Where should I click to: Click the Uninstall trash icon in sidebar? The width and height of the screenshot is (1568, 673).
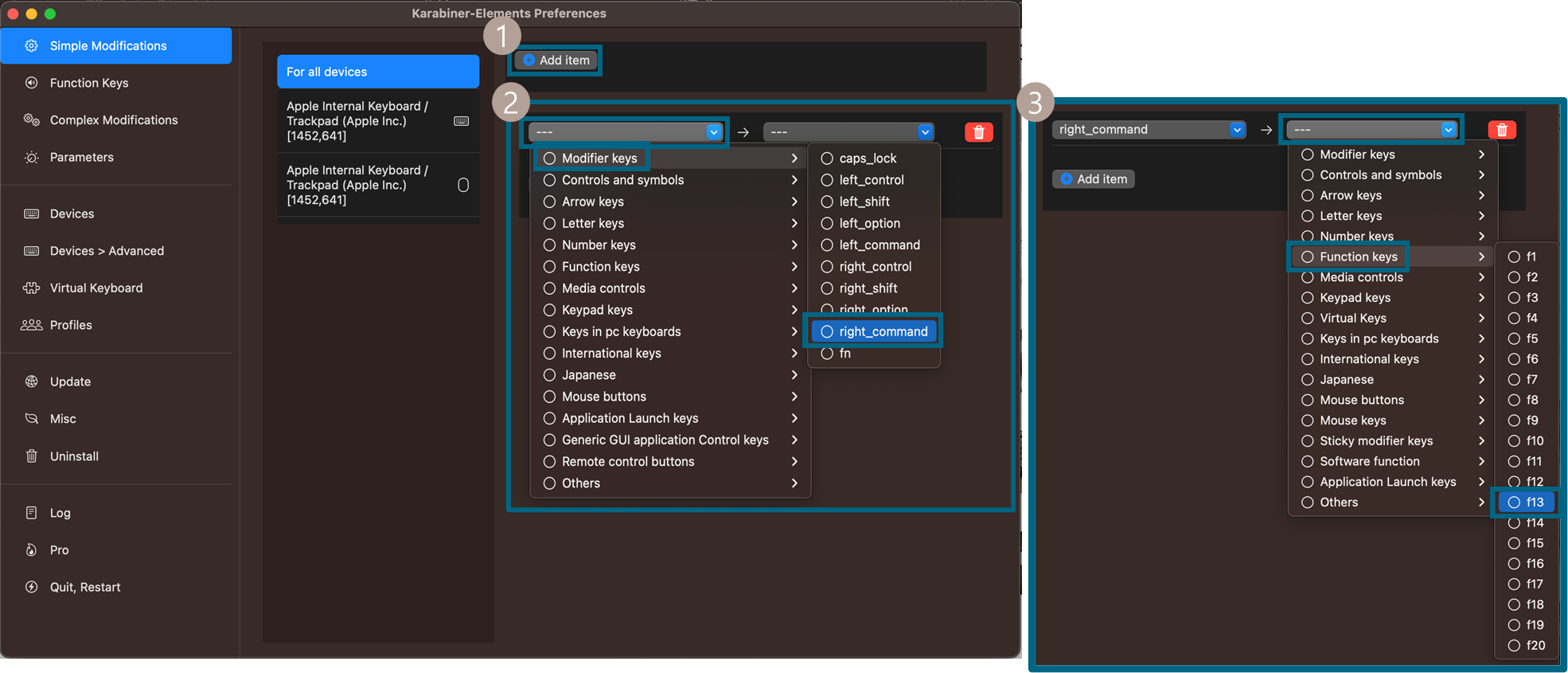(31, 456)
